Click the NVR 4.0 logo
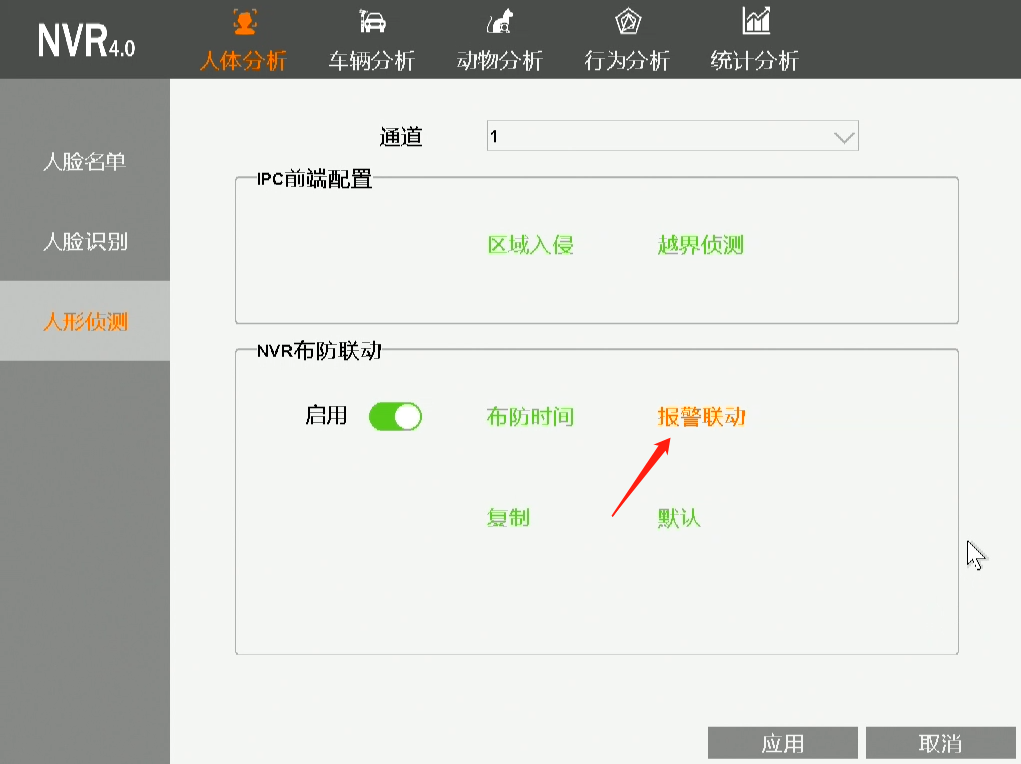This screenshot has height=764, width=1021. pyautogui.click(x=86, y=40)
